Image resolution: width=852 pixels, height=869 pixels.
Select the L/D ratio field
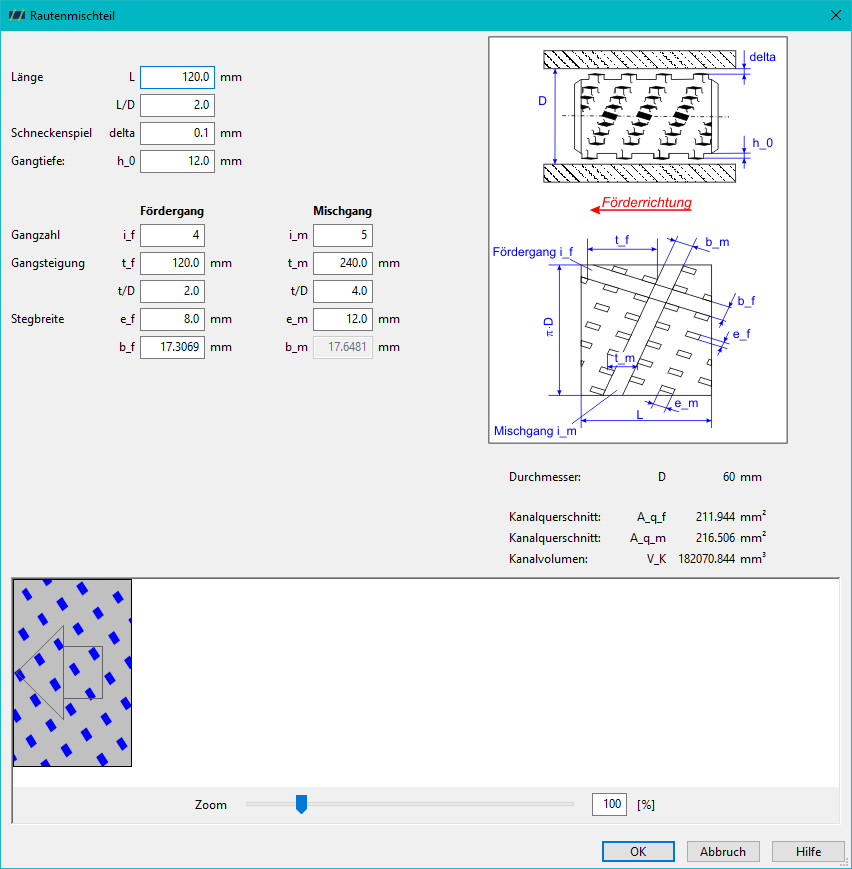177,105
